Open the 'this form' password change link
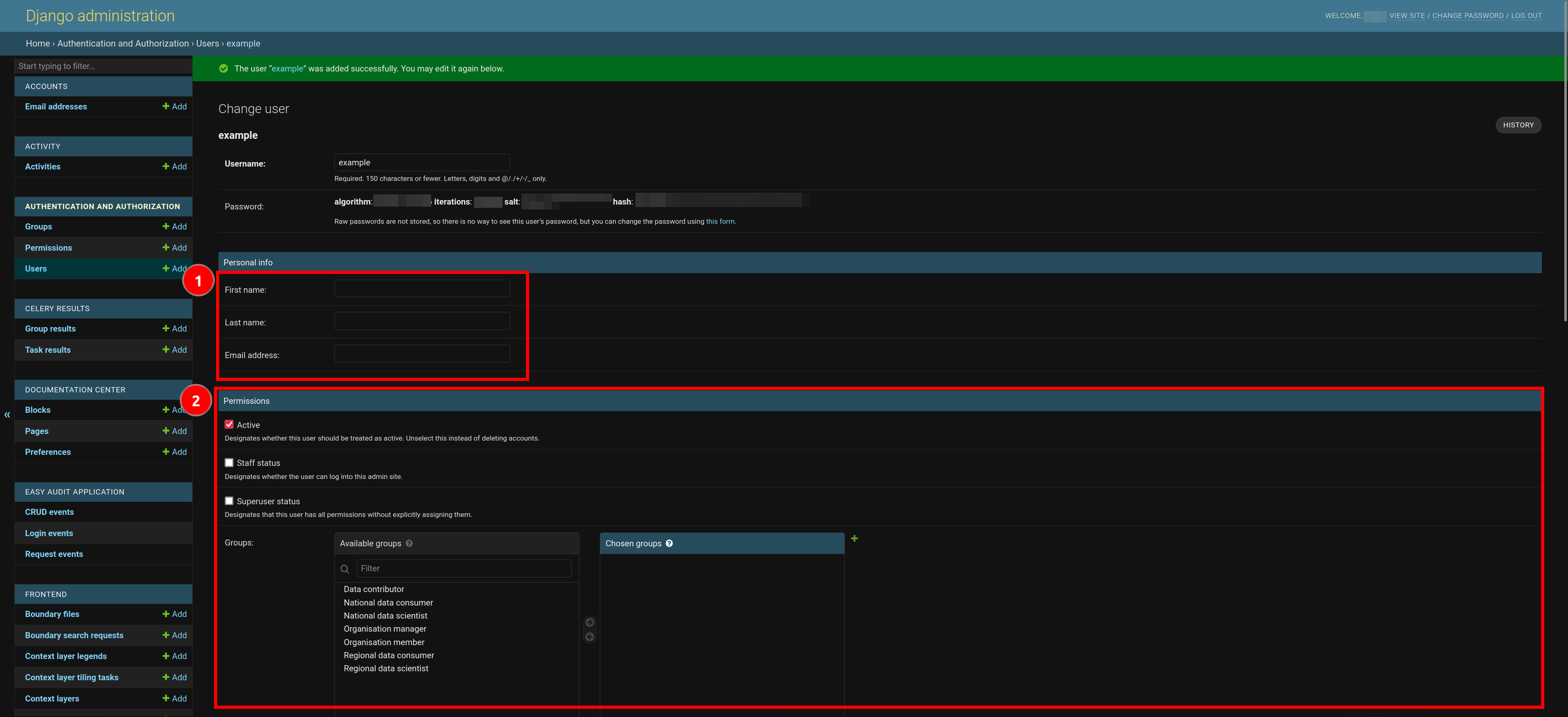Image resolution: width=1568 pixels, height=717 pixels. [x=720, y=222]
